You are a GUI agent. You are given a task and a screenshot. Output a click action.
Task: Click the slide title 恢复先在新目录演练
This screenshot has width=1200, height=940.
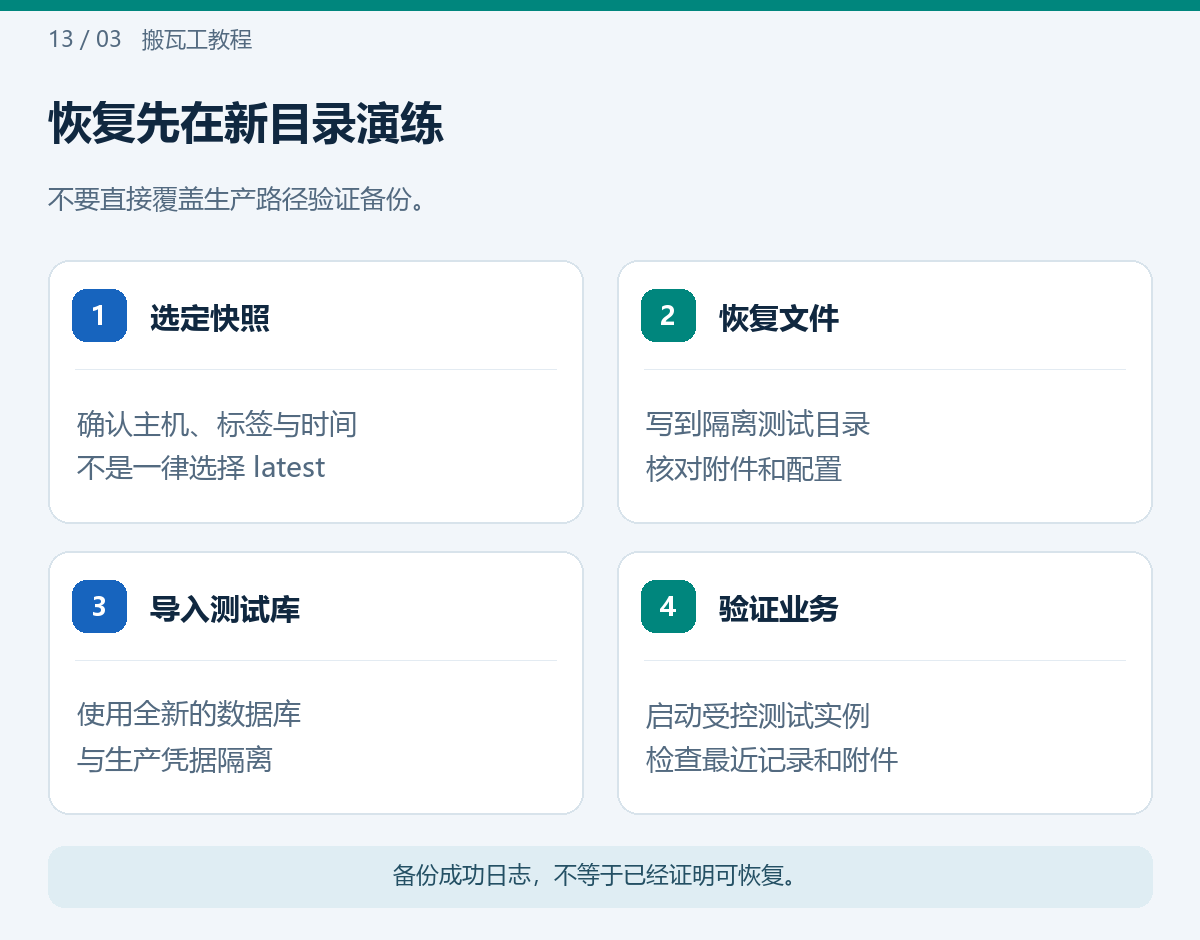[x=246, y=125]
